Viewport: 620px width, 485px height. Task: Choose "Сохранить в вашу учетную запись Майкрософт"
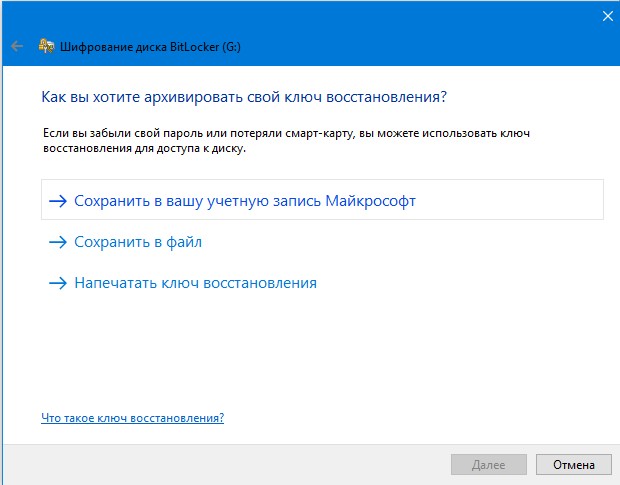pyautogui.click(x=245, y=201)
